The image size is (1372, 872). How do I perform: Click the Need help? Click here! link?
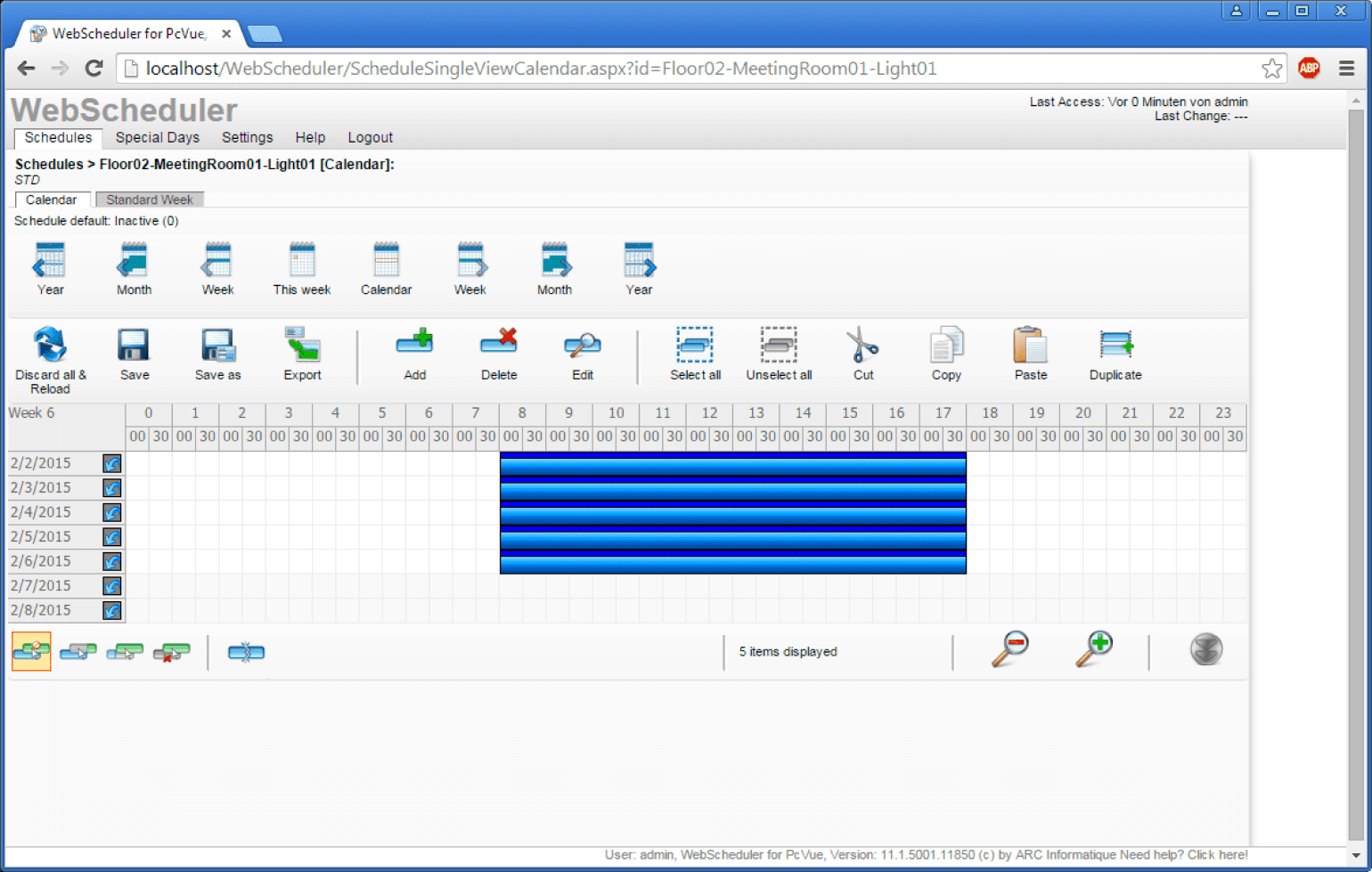(1184, 854)
